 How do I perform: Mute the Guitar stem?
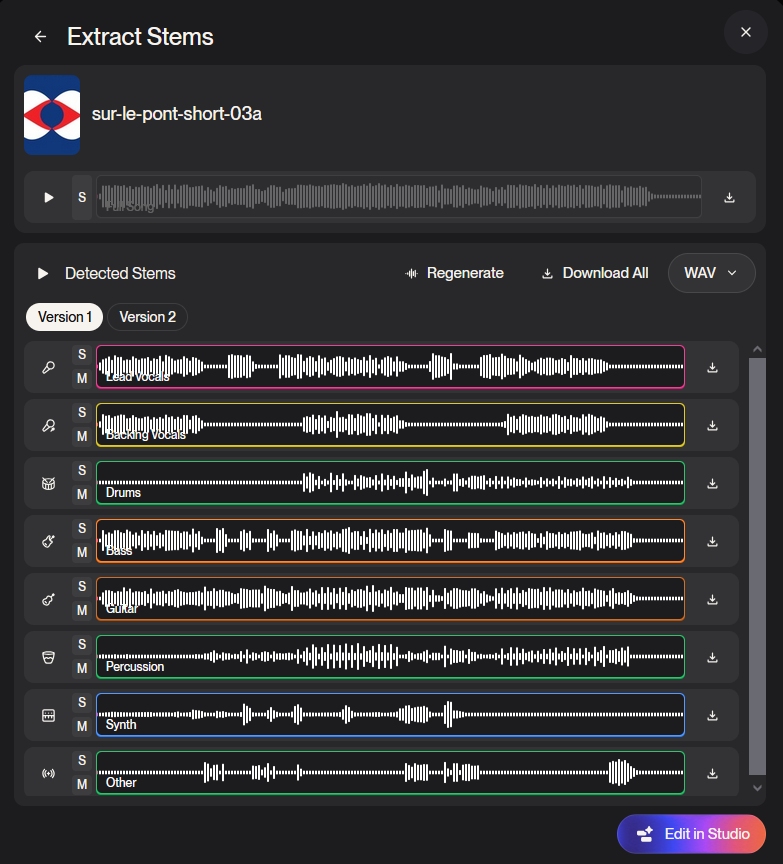[x=82, y=611]
